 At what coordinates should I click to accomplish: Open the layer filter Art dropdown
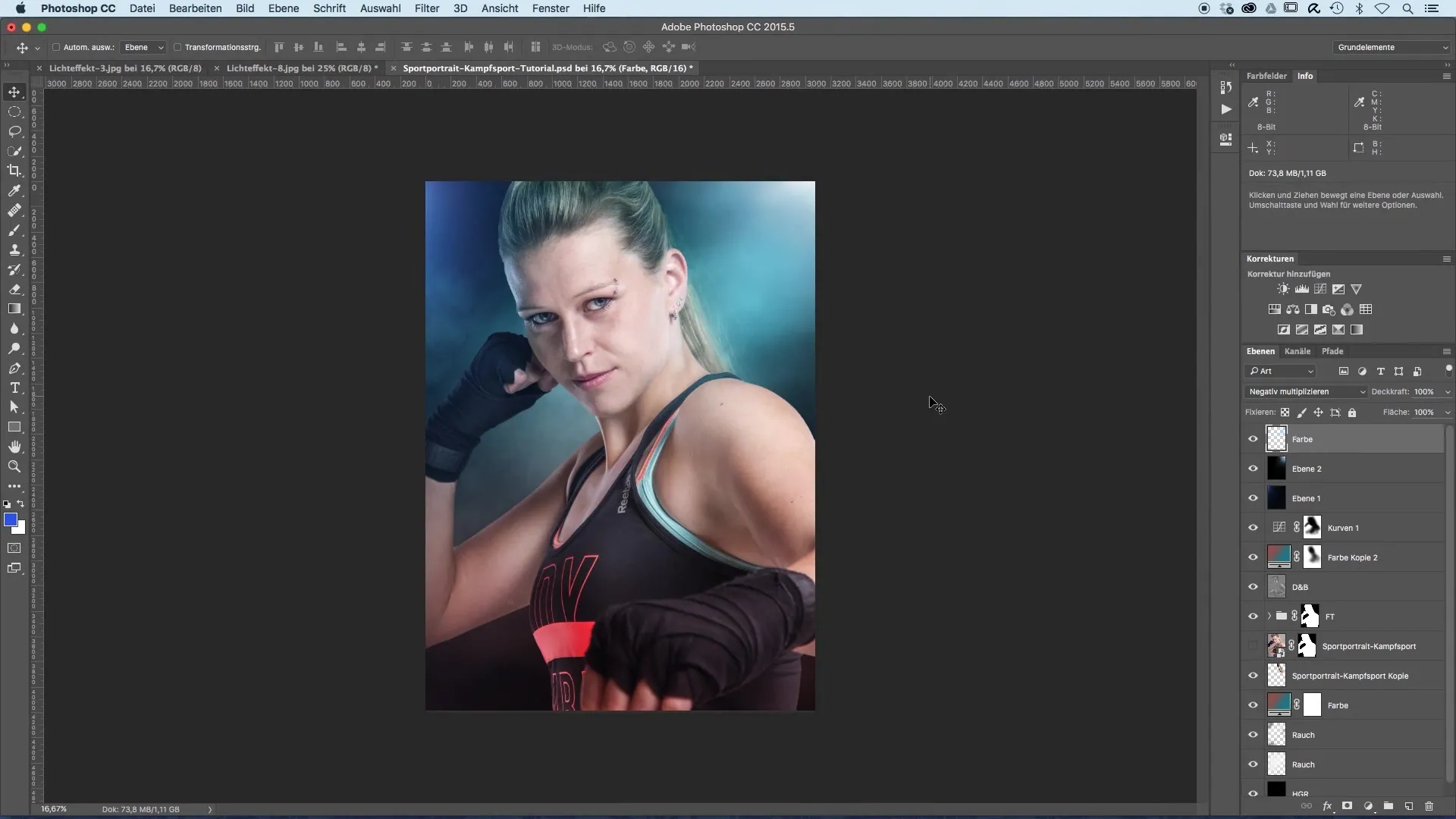point(1281,372)
